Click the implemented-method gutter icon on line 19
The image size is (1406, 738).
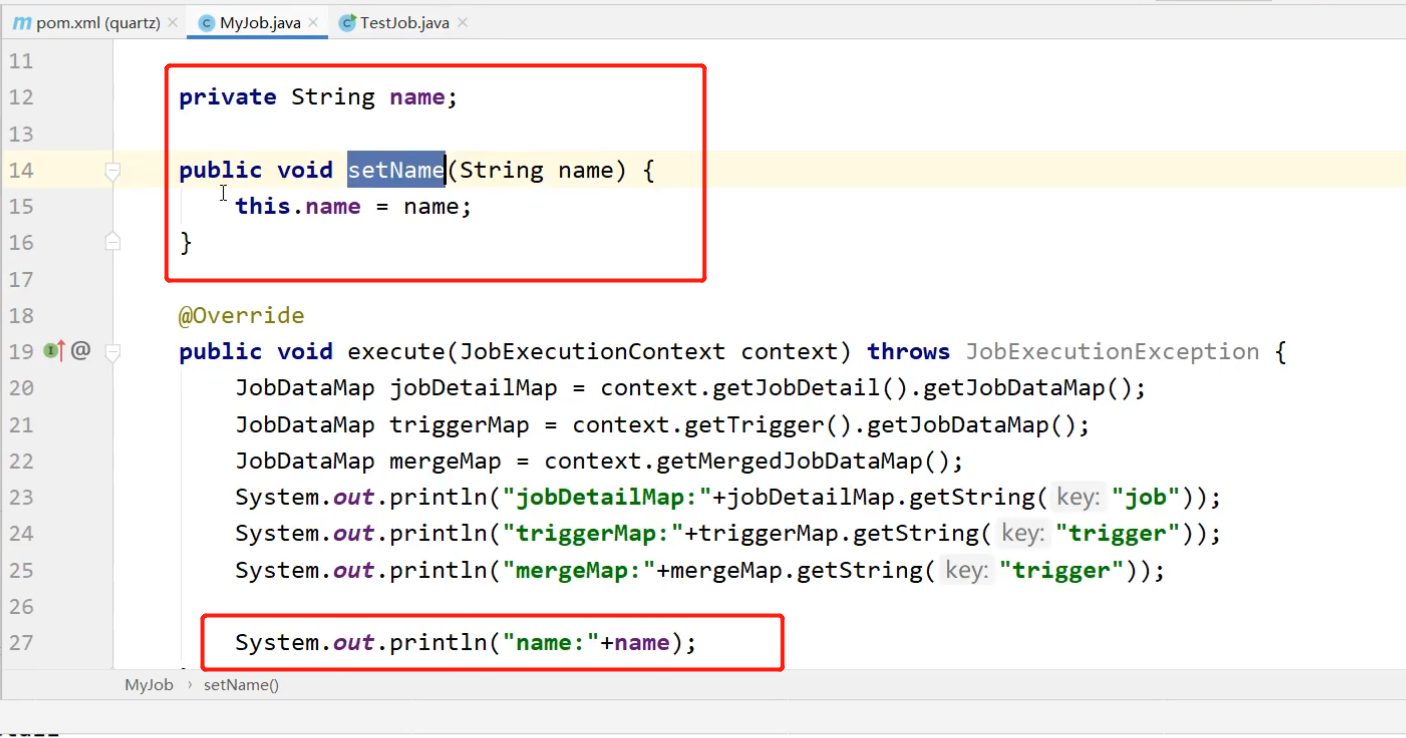pyautogui.click(x=54, y=351)
